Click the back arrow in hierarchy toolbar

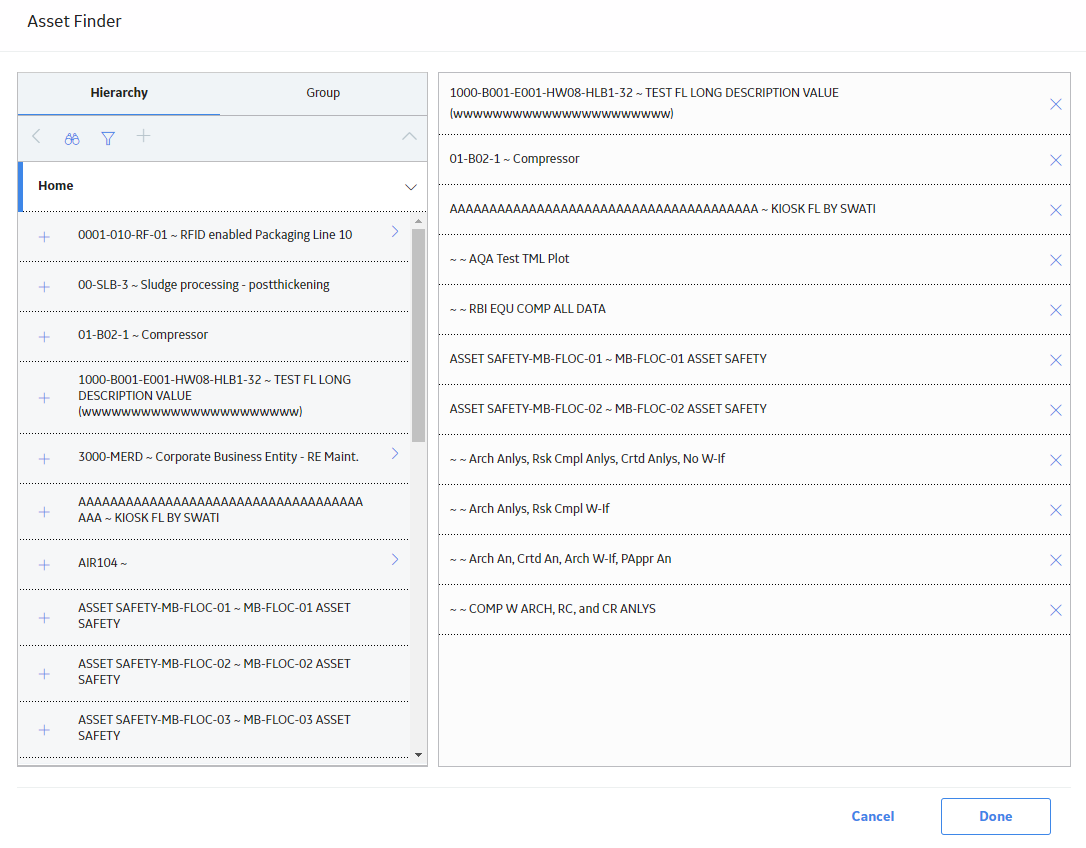point(36,136)
